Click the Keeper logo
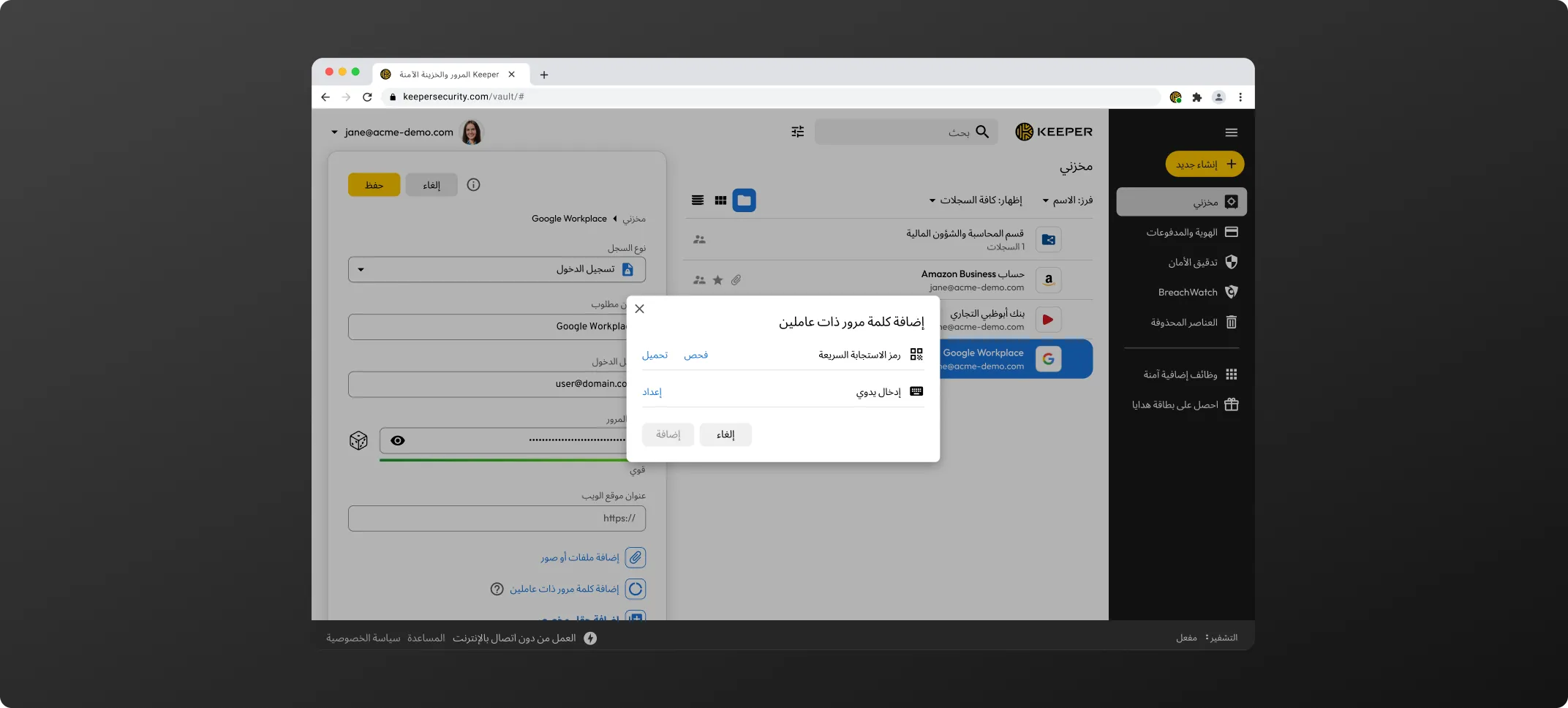This screenshot has height=708, width=1568. [x=1054, y=132]
